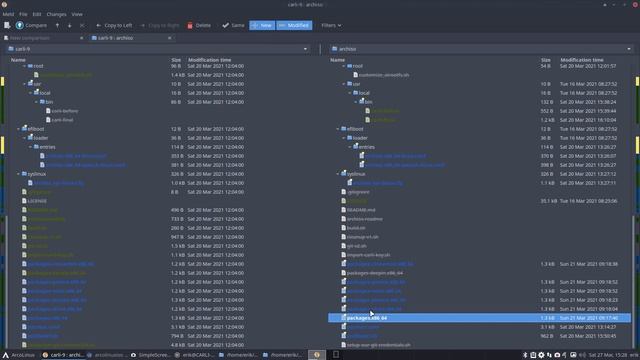Click the grayed-out X stop icon in toolbar
This screenshot has width=640, height=360.
(x=82, y=25)
